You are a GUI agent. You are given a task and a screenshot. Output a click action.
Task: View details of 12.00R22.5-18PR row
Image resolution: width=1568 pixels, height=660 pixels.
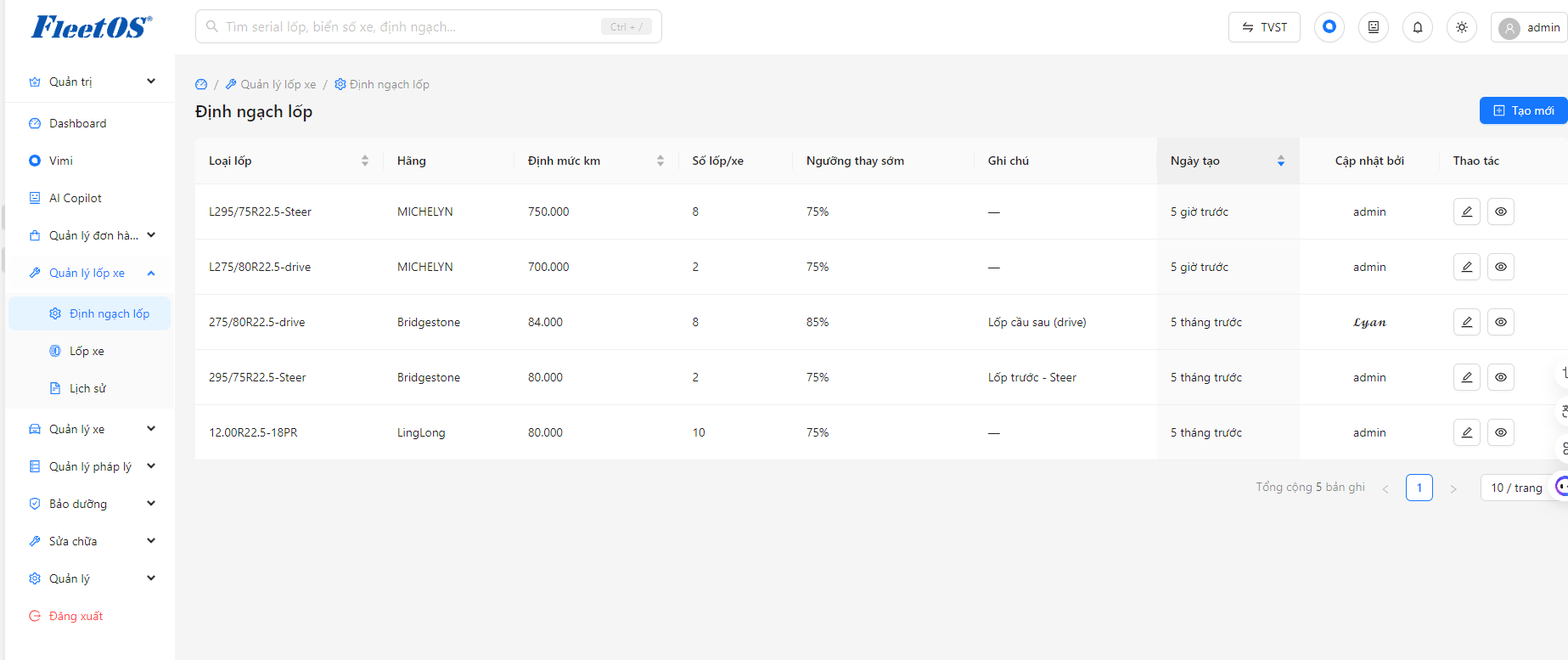pyautogui.click(x=1501, y=432)
